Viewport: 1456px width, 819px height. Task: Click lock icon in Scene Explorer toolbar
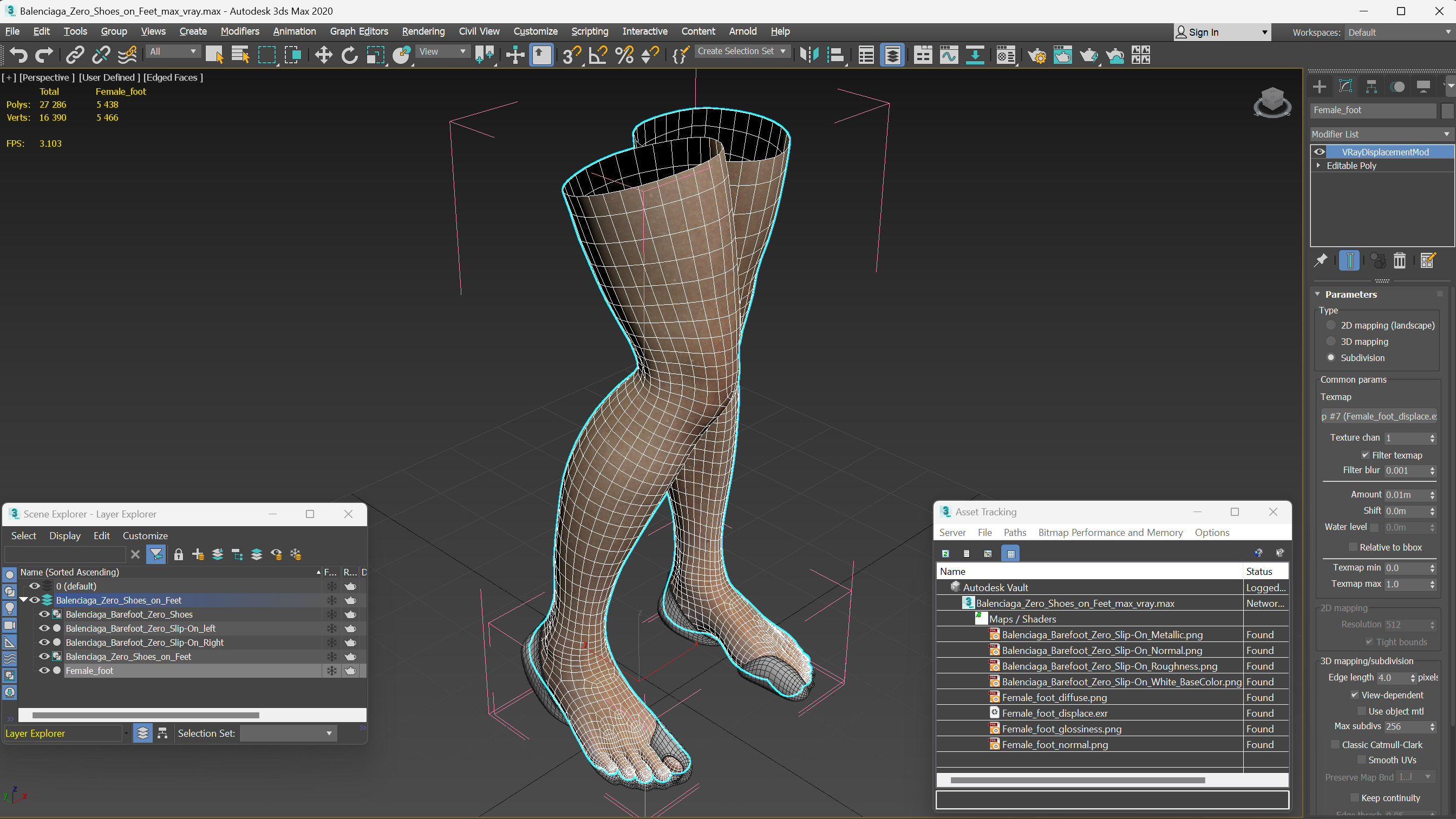(178, 554)
